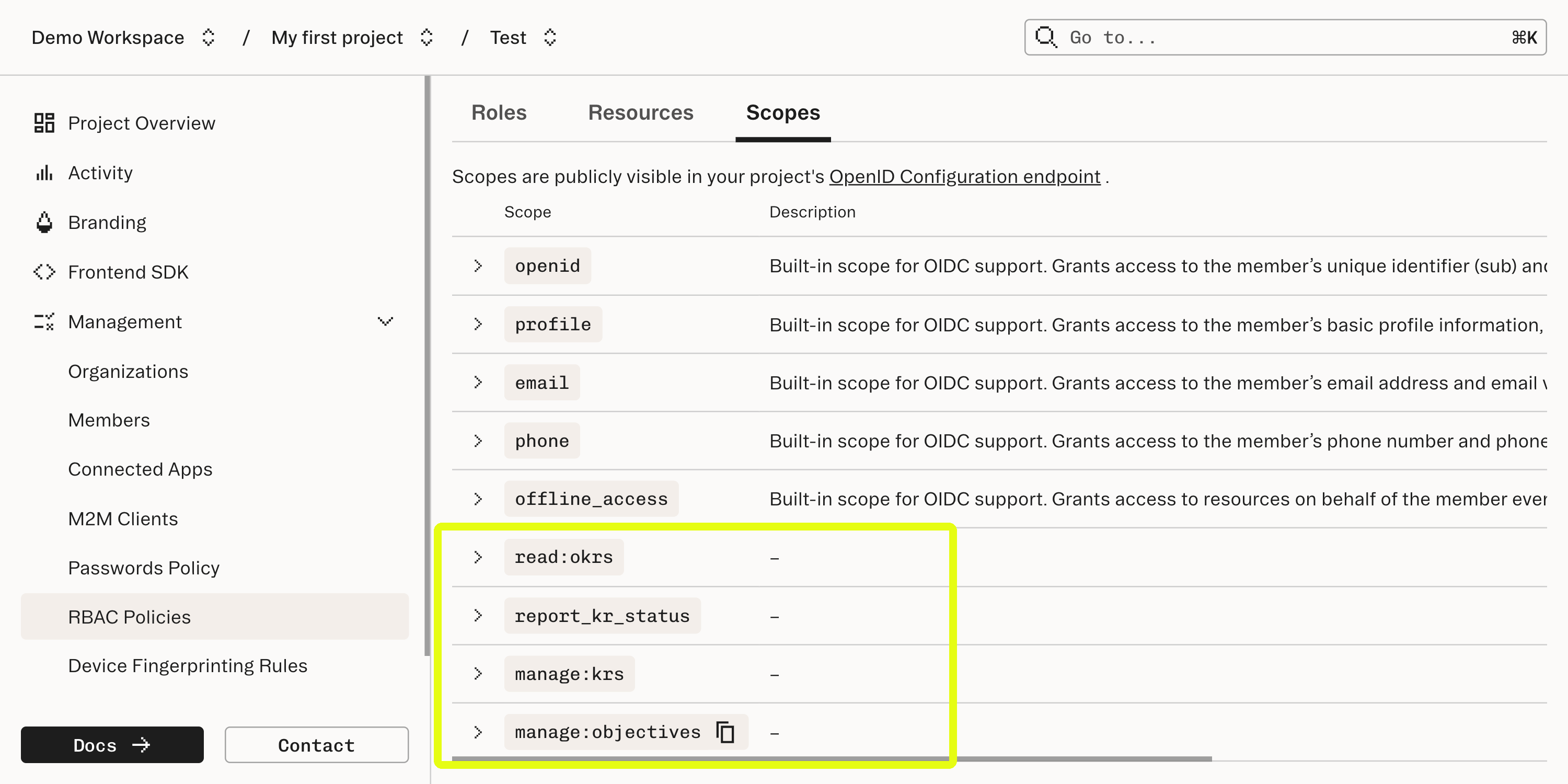Click the search magnifier icon

click(1046, 37)
